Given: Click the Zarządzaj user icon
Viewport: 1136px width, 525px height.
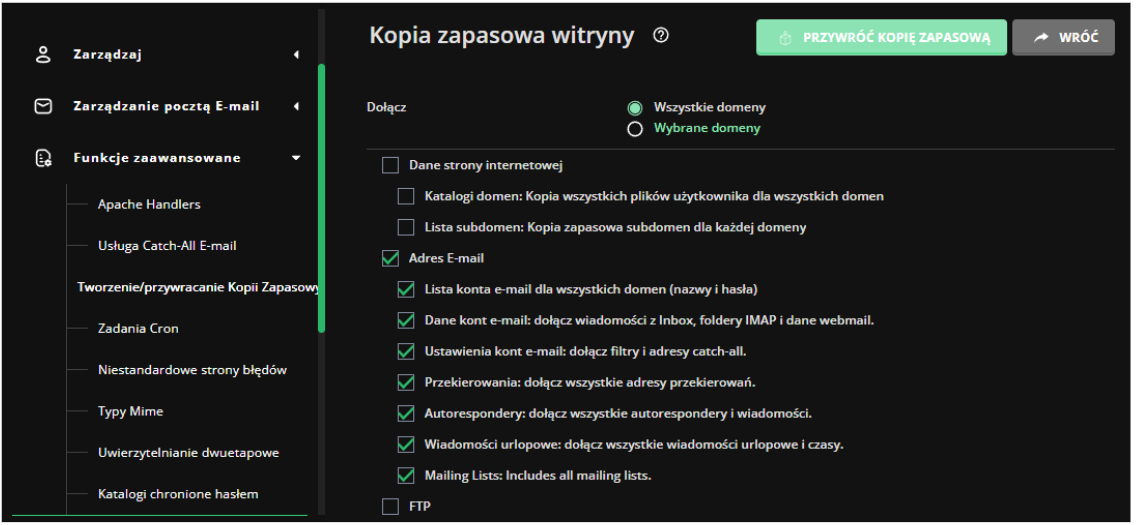Looking at the screenshot, I should point(43,55).
